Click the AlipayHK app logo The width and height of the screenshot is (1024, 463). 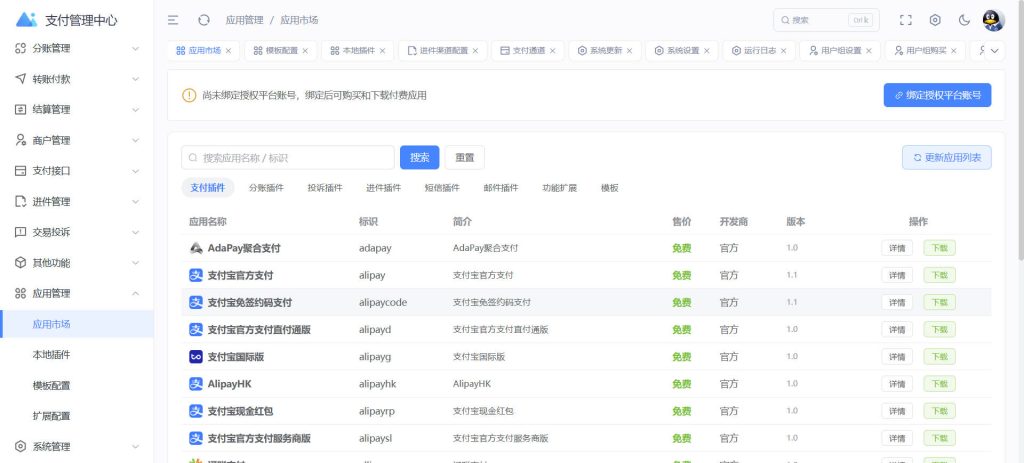pos(196,384)
